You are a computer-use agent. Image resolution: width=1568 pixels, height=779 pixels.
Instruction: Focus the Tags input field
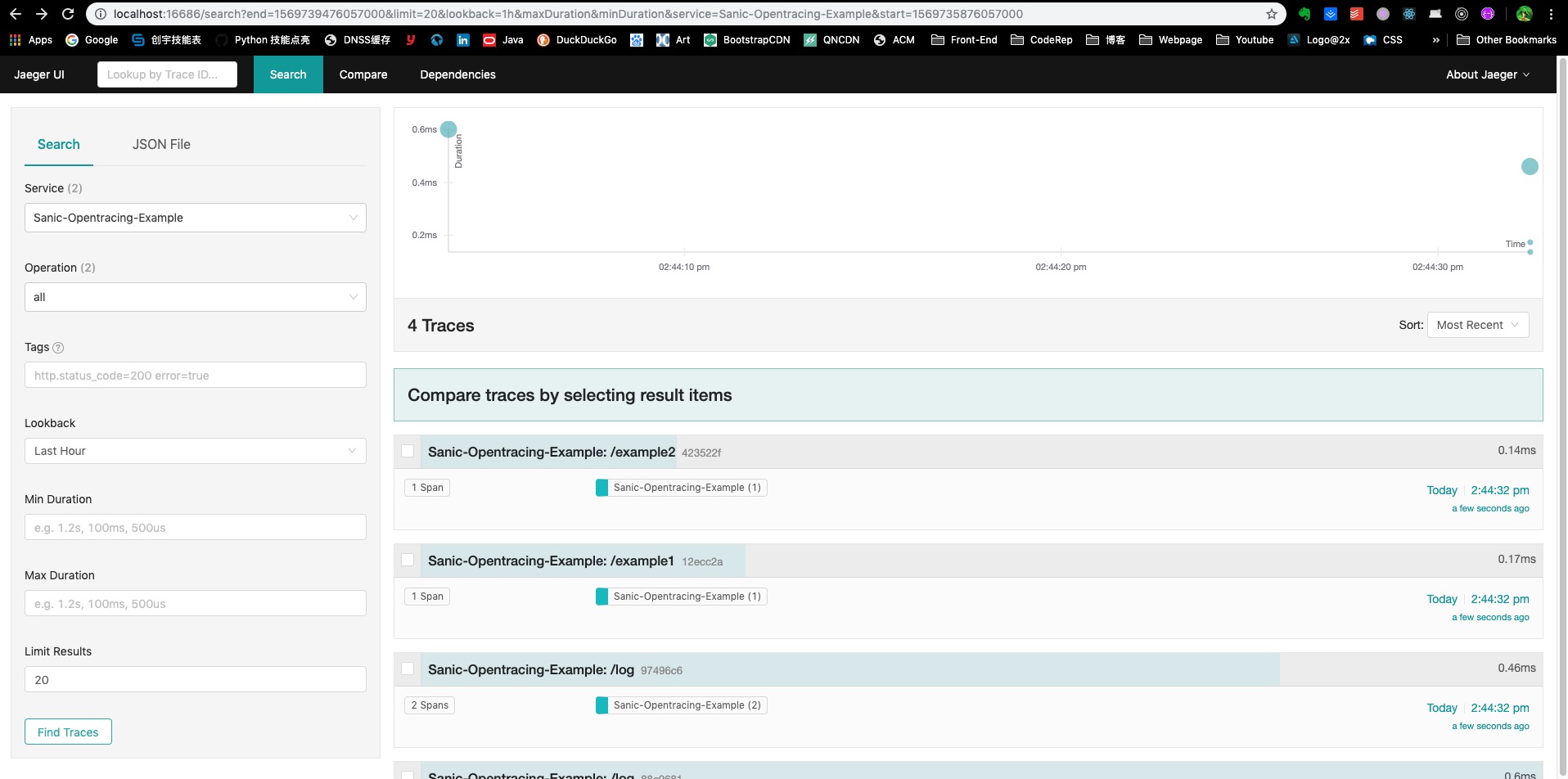pos(196,376)
